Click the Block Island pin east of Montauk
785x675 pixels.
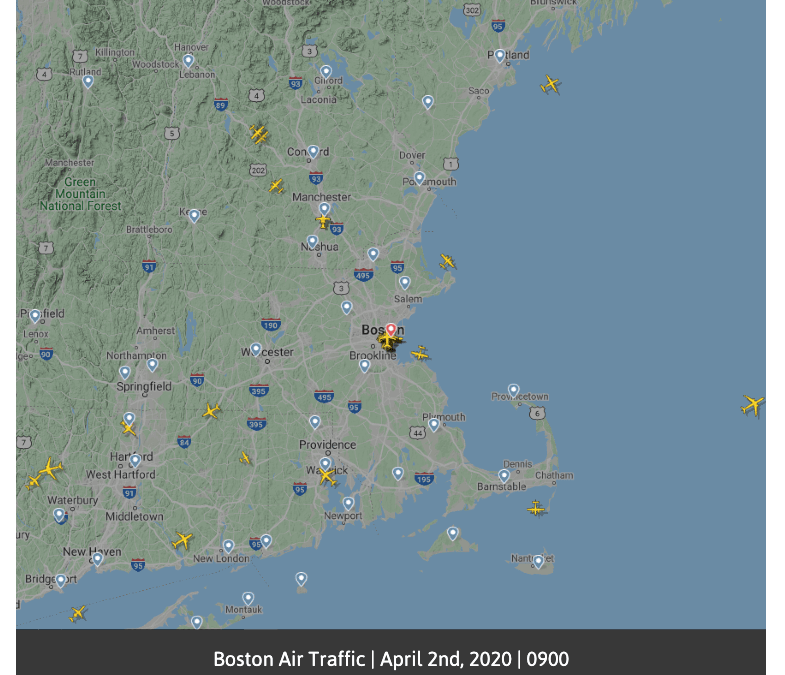(x=301, y=579)
